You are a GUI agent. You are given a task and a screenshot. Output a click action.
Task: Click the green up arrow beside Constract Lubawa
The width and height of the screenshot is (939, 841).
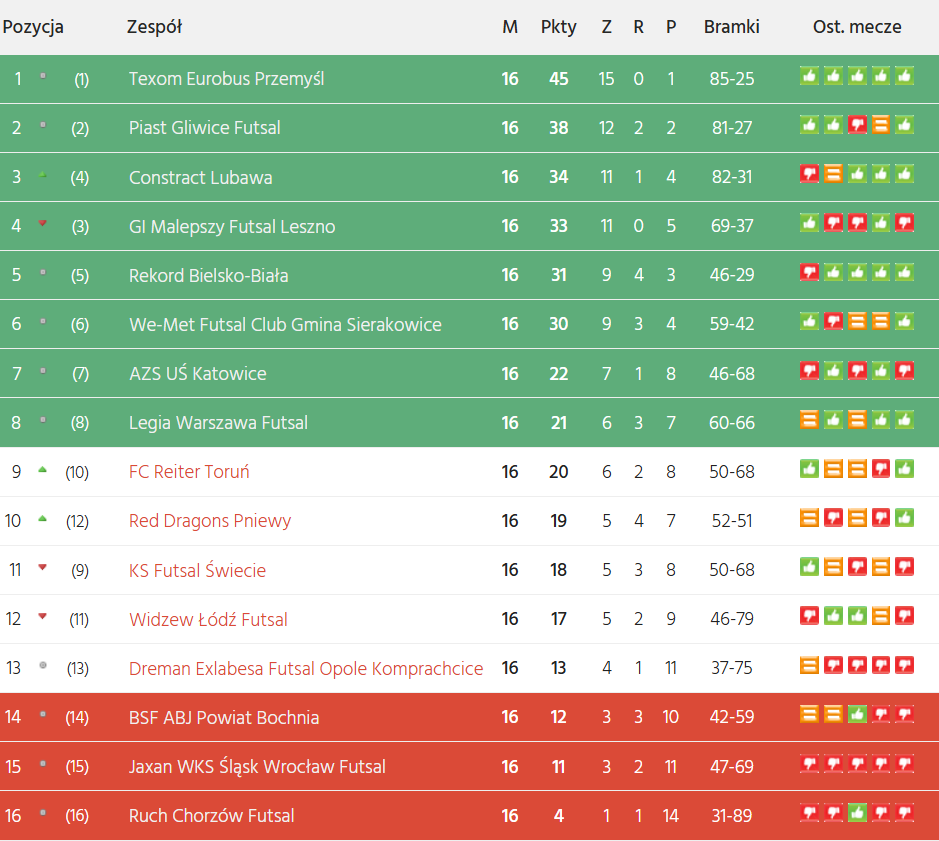[42, 175]
